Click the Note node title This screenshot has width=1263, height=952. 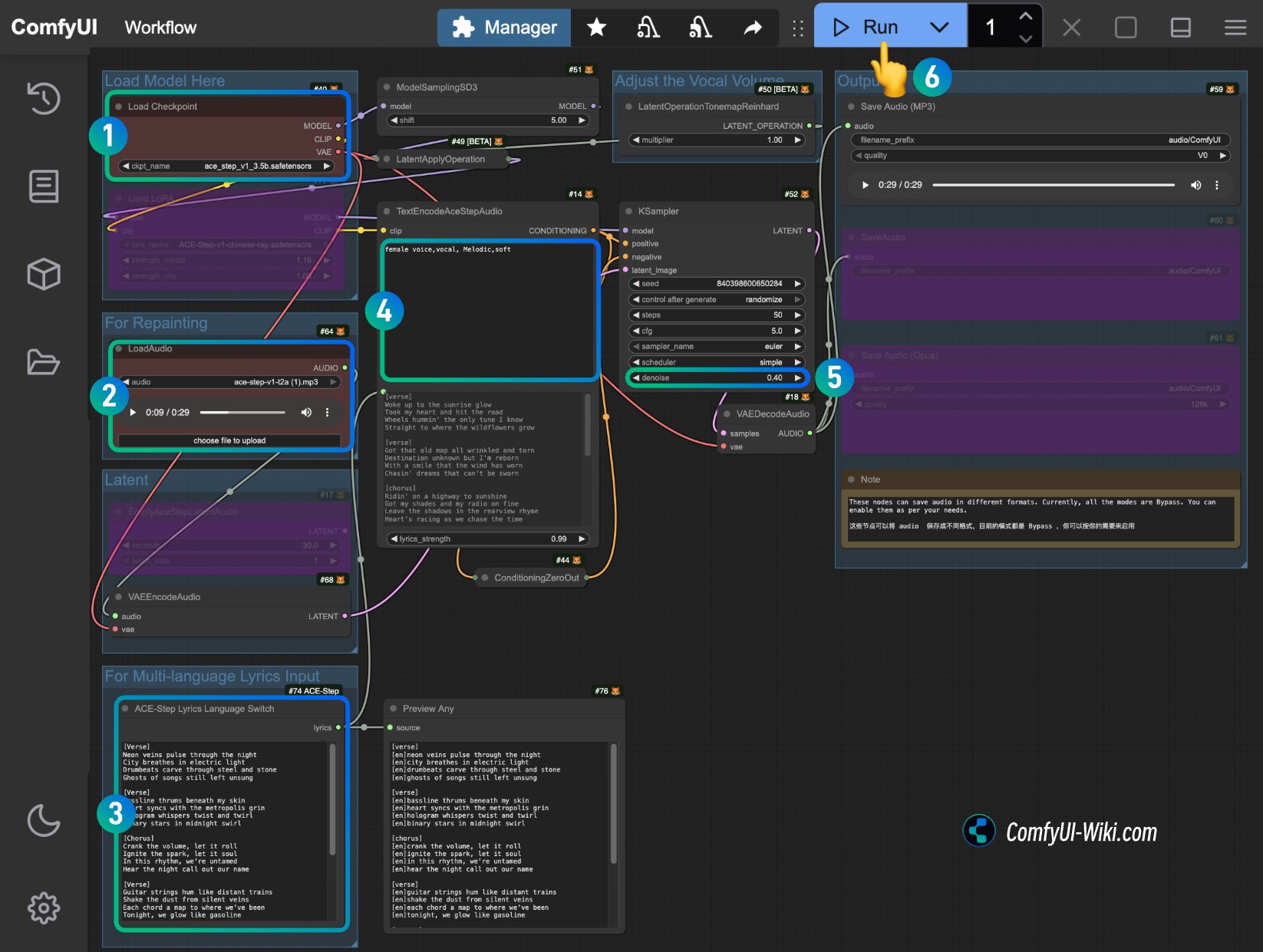click(x=870, y=479)
